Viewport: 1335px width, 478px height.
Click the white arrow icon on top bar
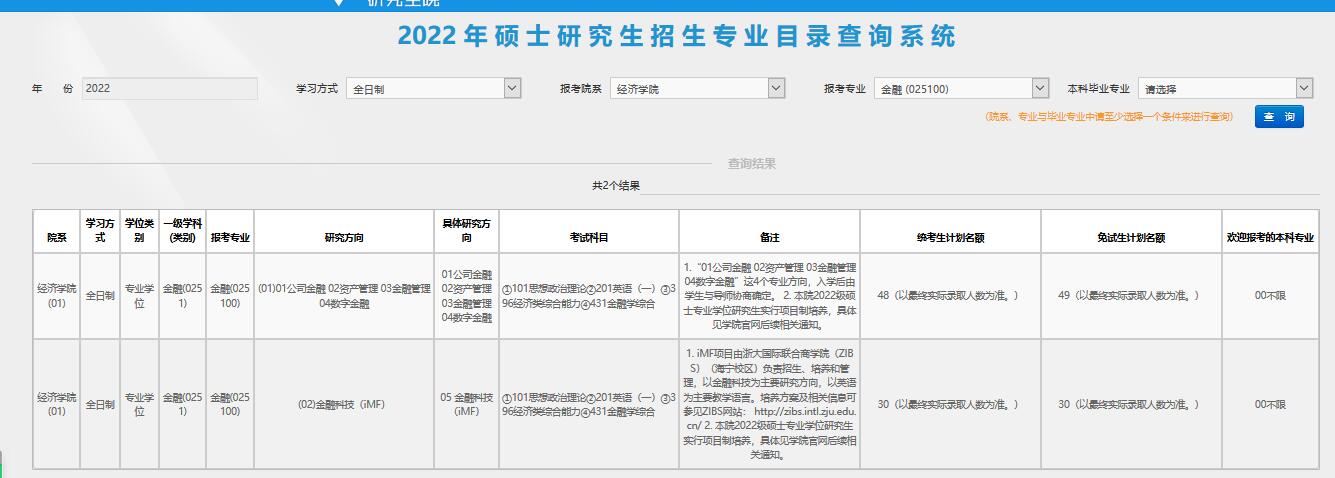[x=339, y=3]
